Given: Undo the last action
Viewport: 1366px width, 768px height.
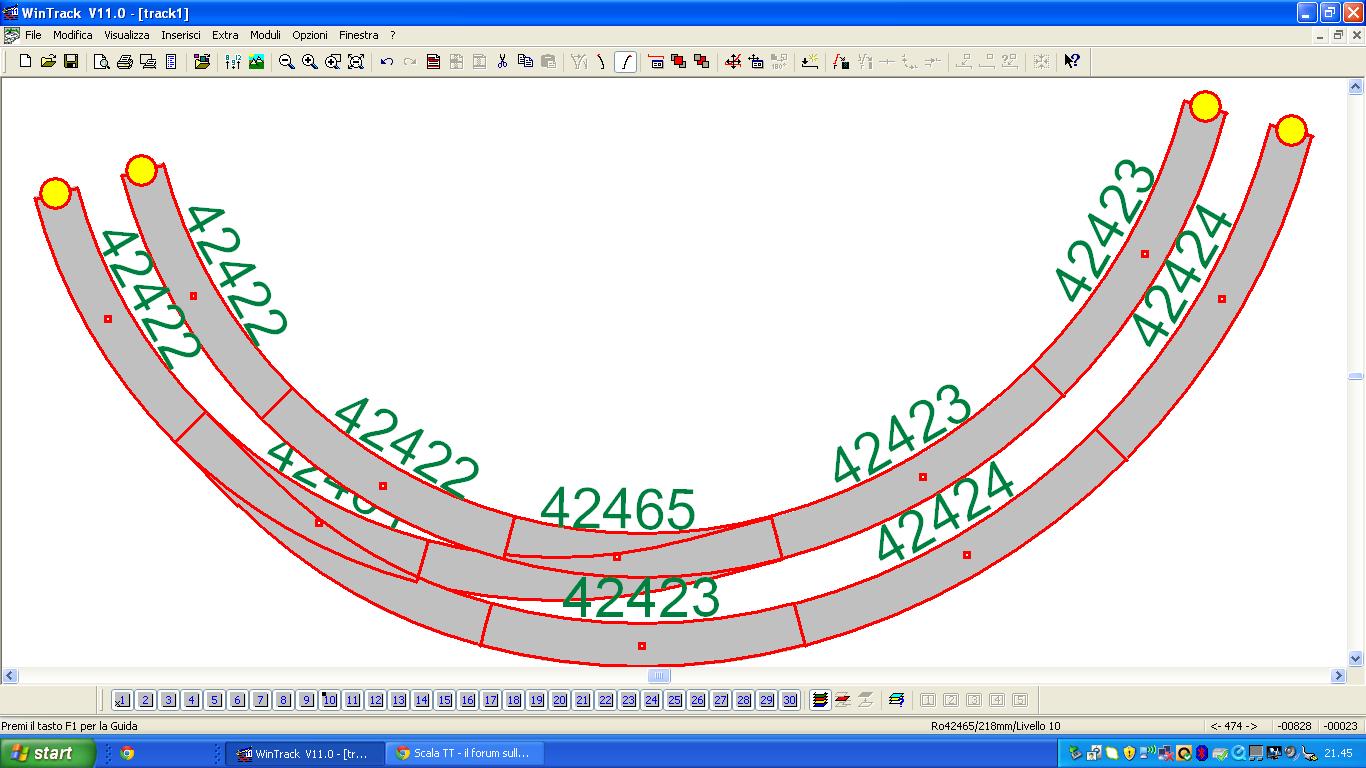Looking at the screenshot, I should [x=386, y=61].
